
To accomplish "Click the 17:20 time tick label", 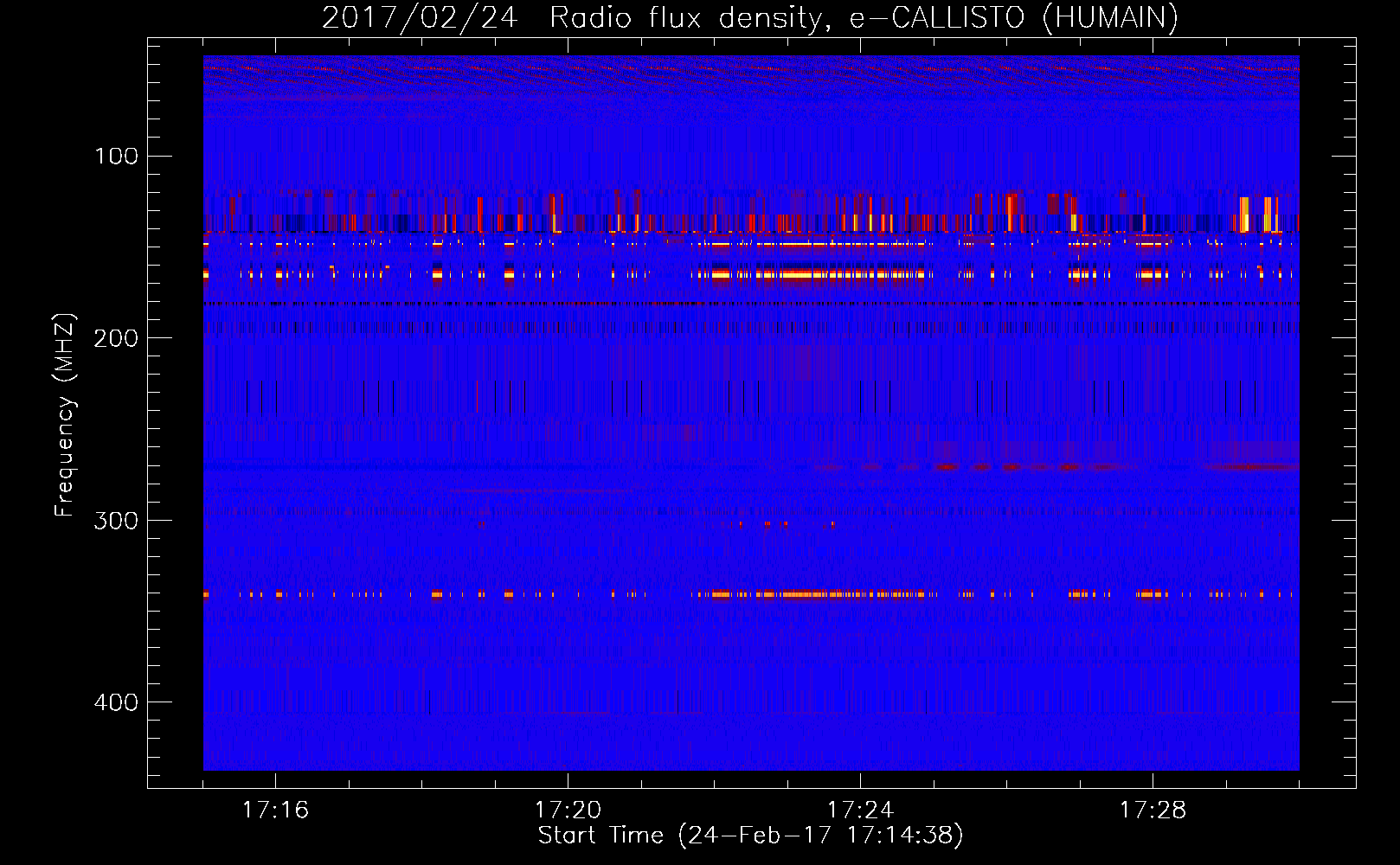I will (x=568, y=810).
